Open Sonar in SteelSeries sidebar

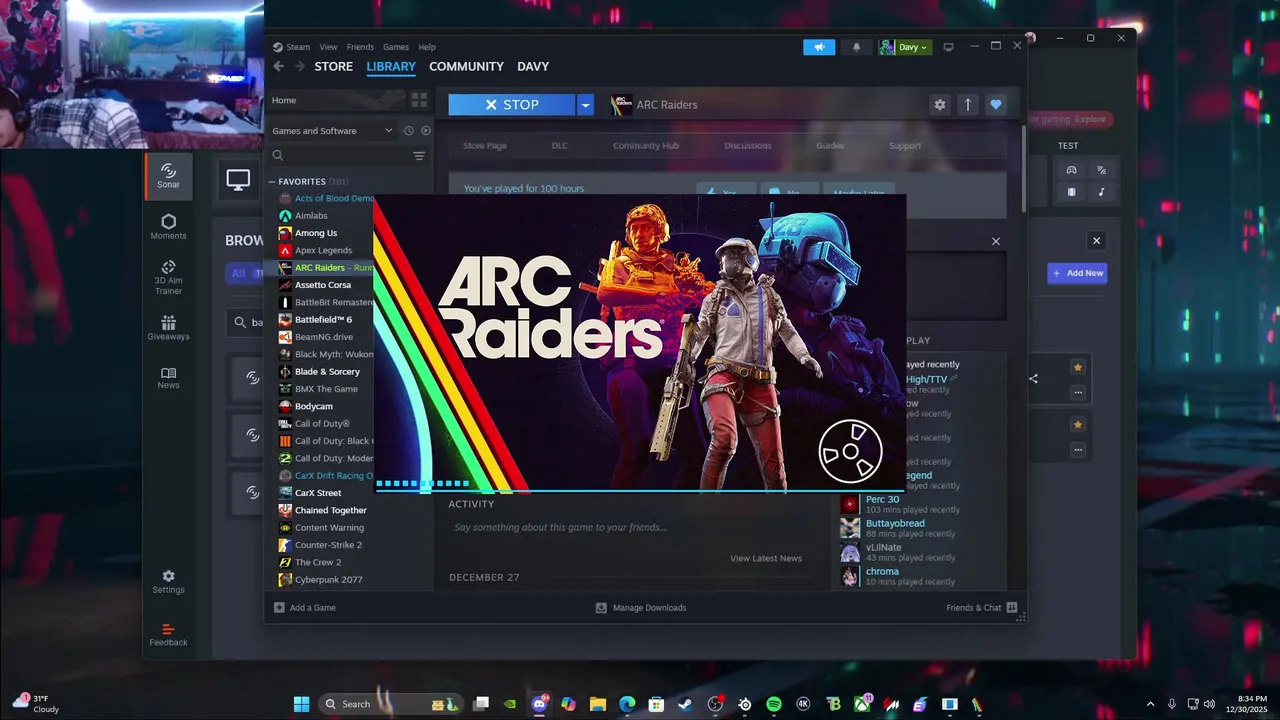pyautogui.click(x=168, y=176)
